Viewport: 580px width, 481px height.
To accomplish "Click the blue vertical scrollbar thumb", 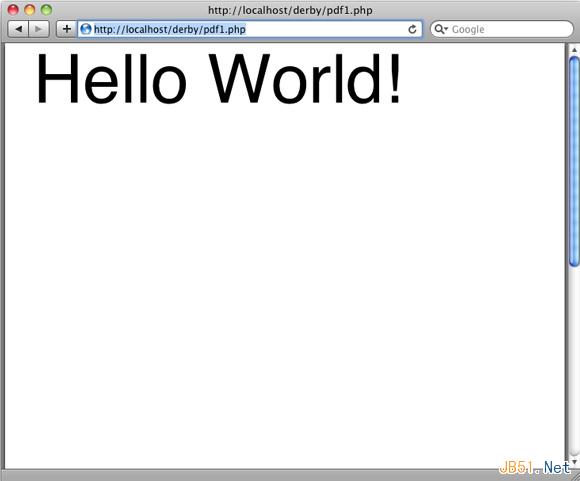I will coord(574,161).
